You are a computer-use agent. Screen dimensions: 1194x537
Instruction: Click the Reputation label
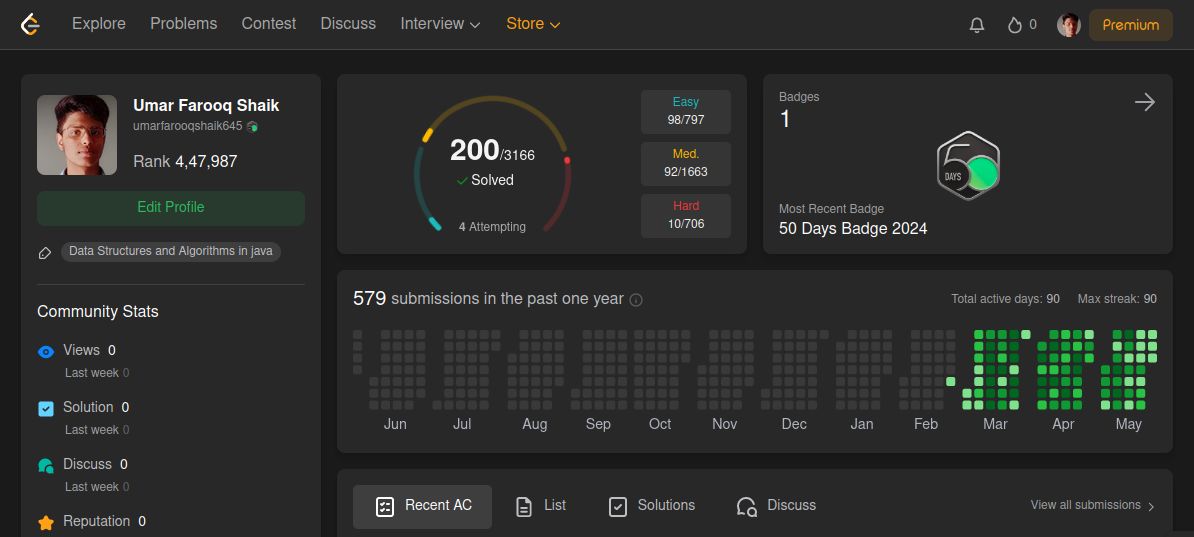[97, 522]
